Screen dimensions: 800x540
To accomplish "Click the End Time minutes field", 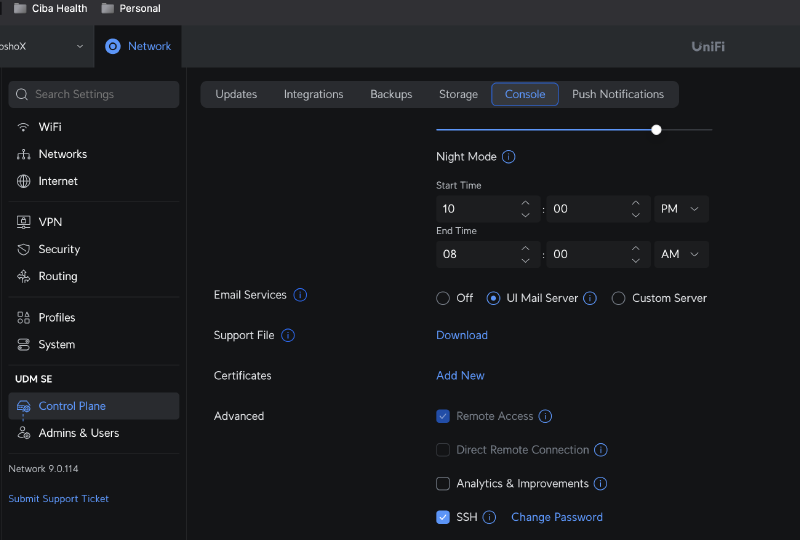I will pyautogui.click(x=598, y=255).
